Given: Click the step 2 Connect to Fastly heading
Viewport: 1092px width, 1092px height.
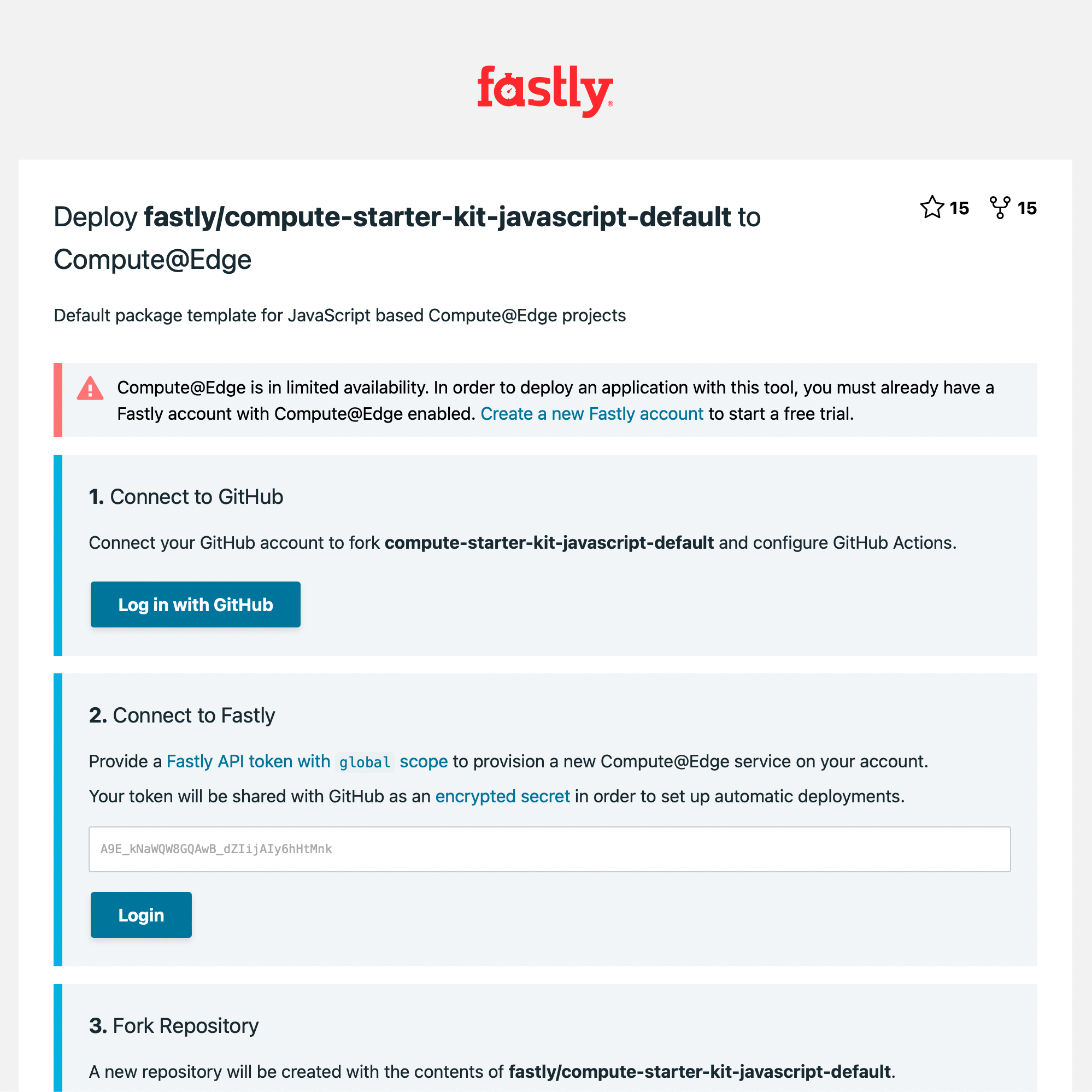Looking at the screenshot, I should pyautogui.click(x=181, y=715).
